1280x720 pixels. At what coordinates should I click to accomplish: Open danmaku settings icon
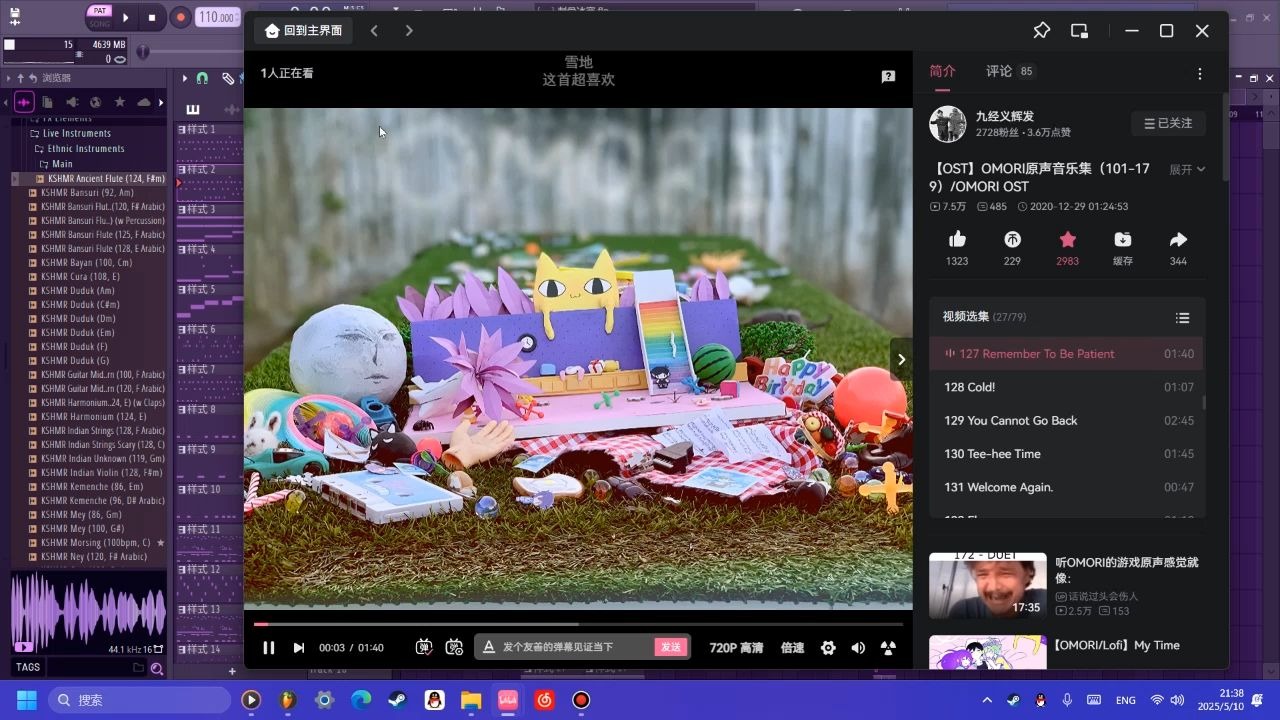[454, 647]
